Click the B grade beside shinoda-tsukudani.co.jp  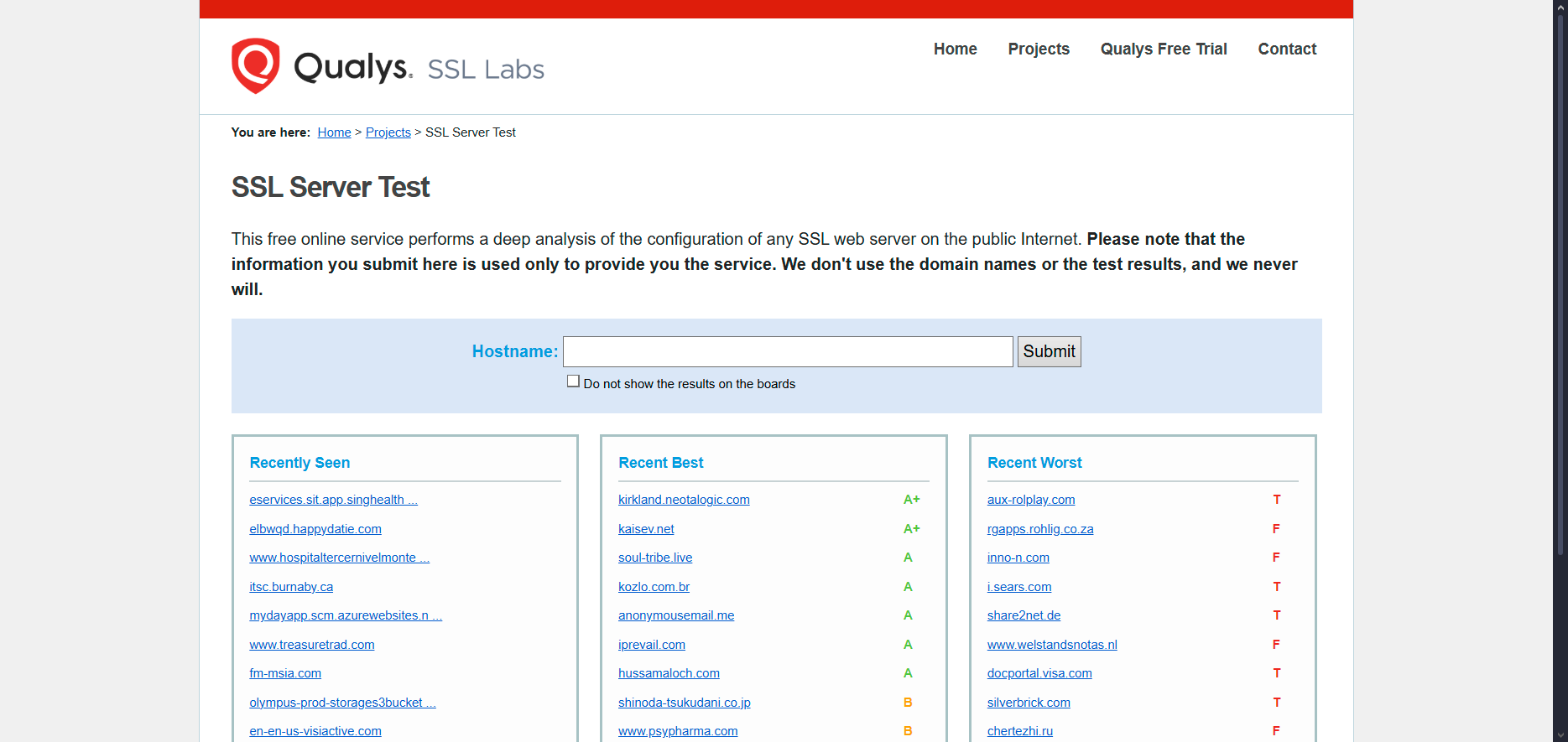pyautogui.click(x=908, y=703)
